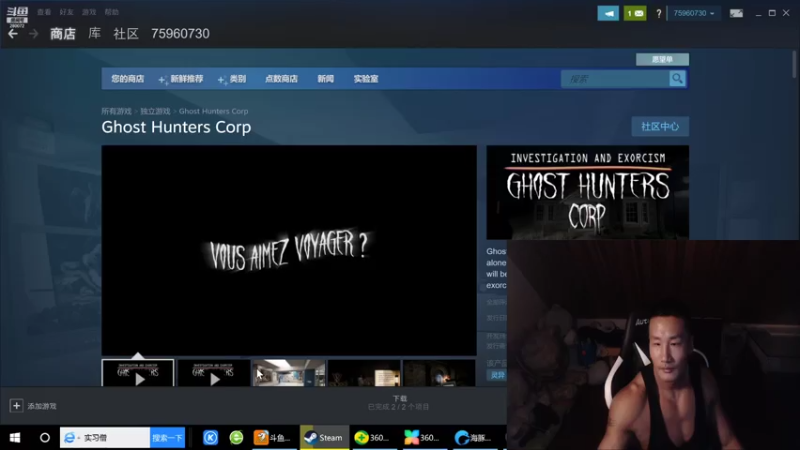800x450 pixels.
Task: Open 实验室 labs in store bar
Action: [x=366, y=79]
